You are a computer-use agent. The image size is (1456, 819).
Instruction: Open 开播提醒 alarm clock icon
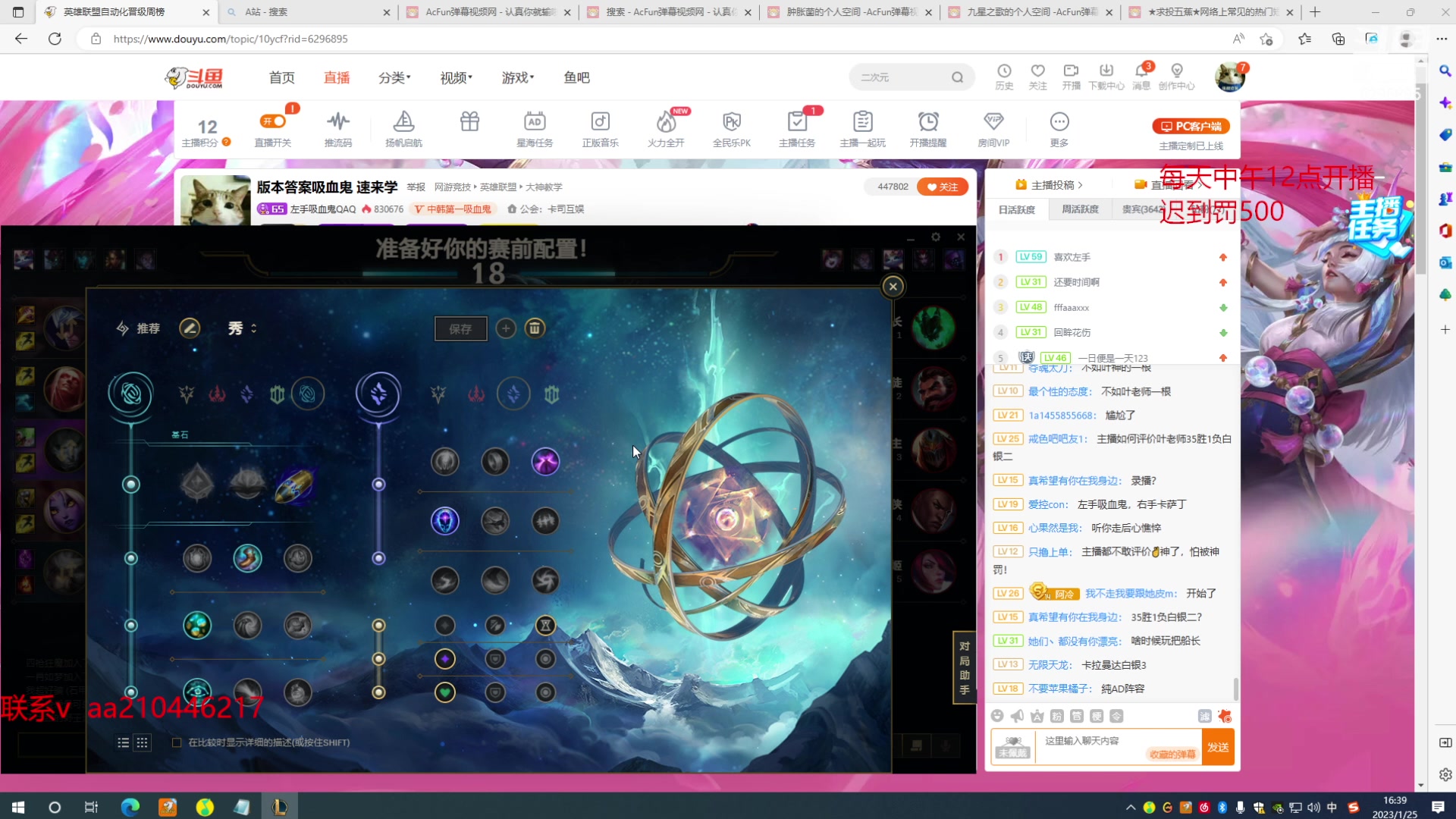pos(928,121)
